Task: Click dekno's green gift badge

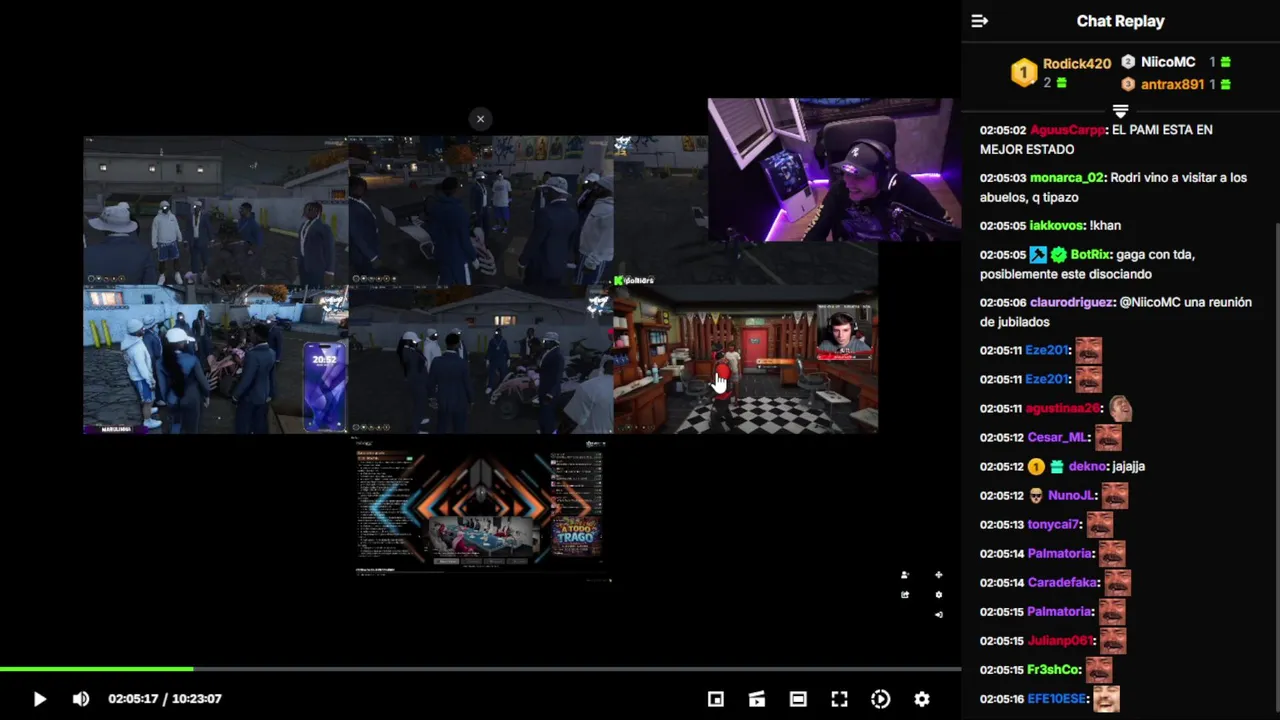Action: tap(1057, 467)
